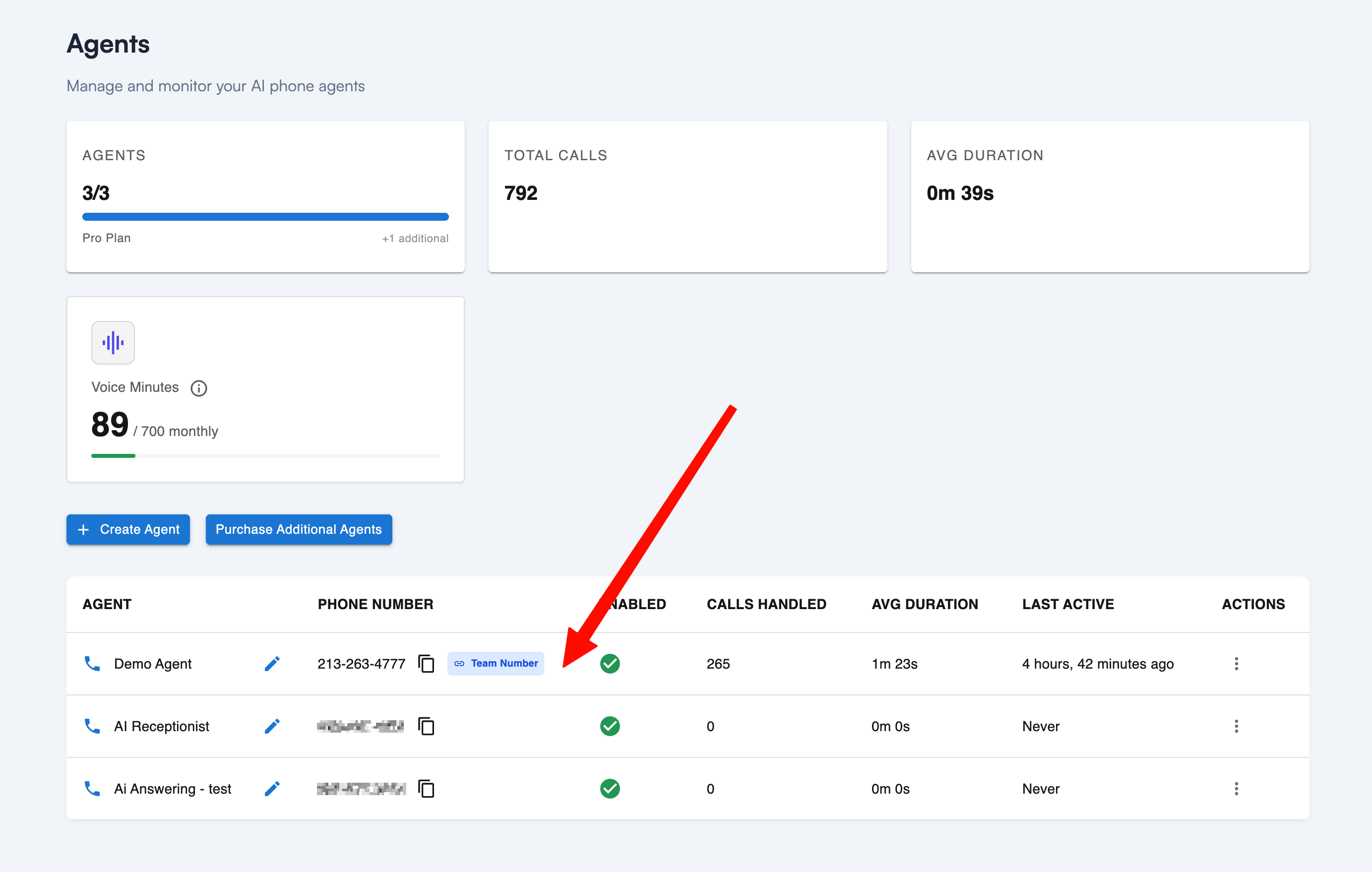Click the AI Receptionist phone icon

coord(92,726)
